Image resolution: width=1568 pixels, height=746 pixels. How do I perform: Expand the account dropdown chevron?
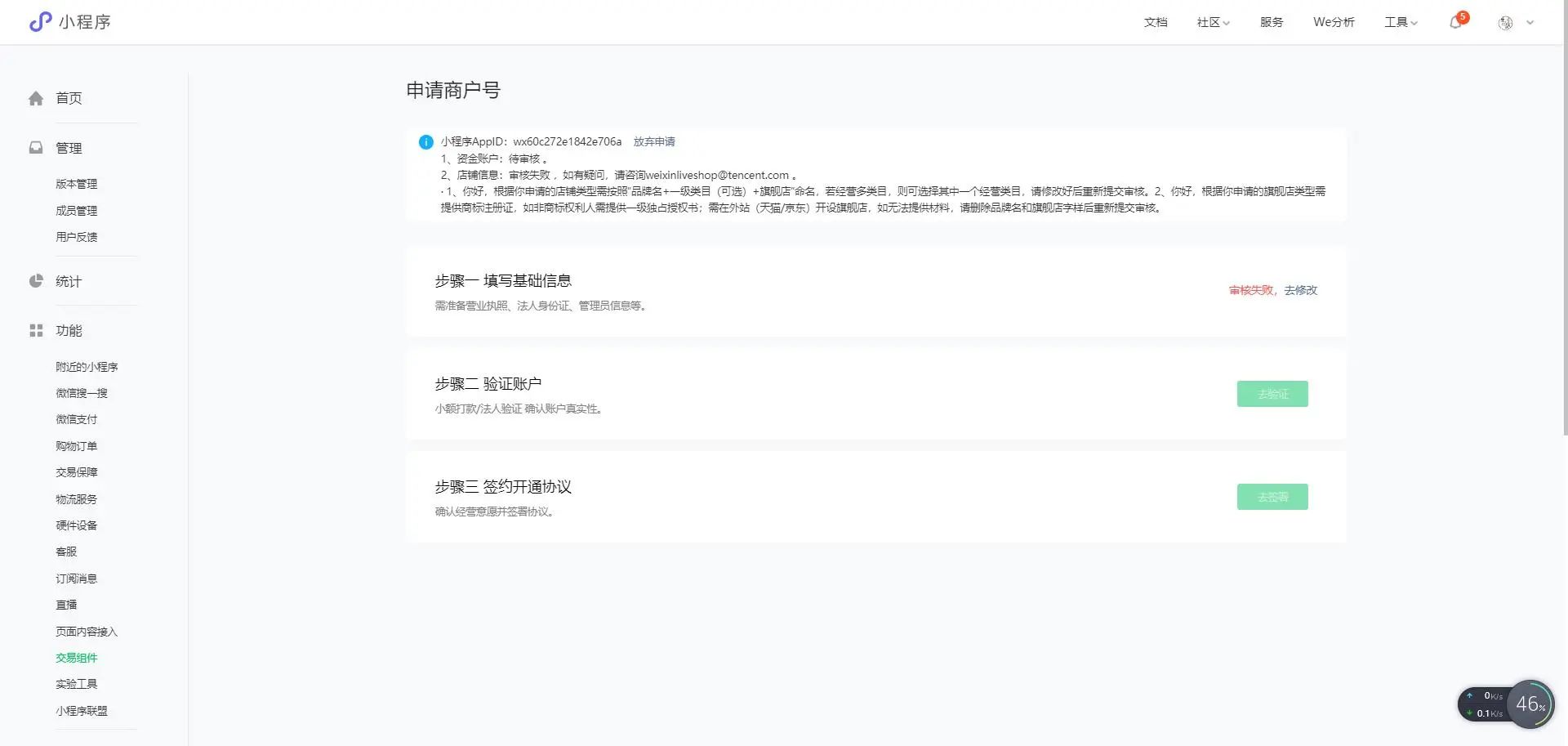[x=1530, y=23]
